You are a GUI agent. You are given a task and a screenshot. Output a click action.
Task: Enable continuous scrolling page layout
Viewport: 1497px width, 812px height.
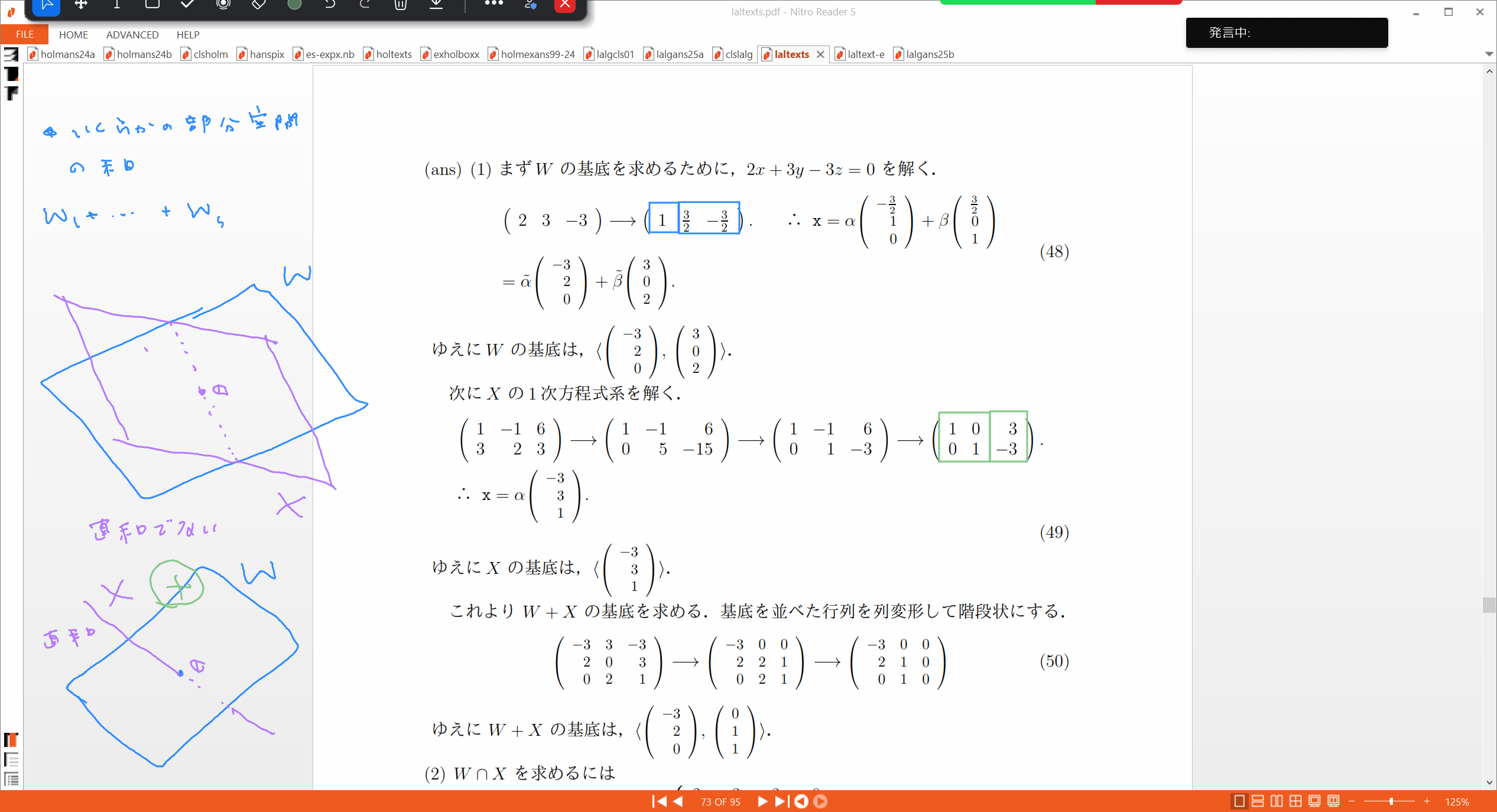(1258, 801)
